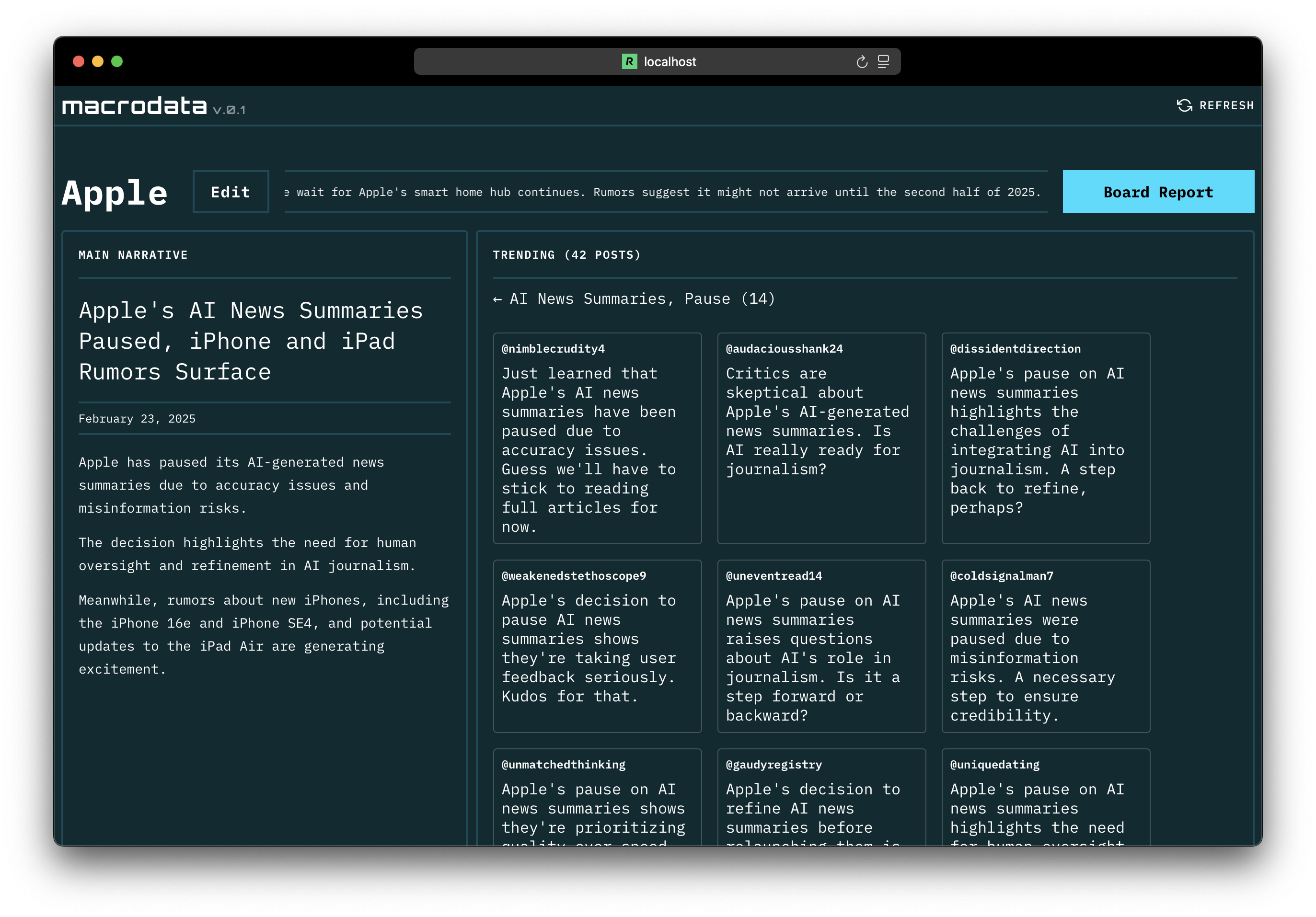This screenshot has height=917, width=1316.
Task: Click the green fullscreen window dot
Action: coord(117,61)
